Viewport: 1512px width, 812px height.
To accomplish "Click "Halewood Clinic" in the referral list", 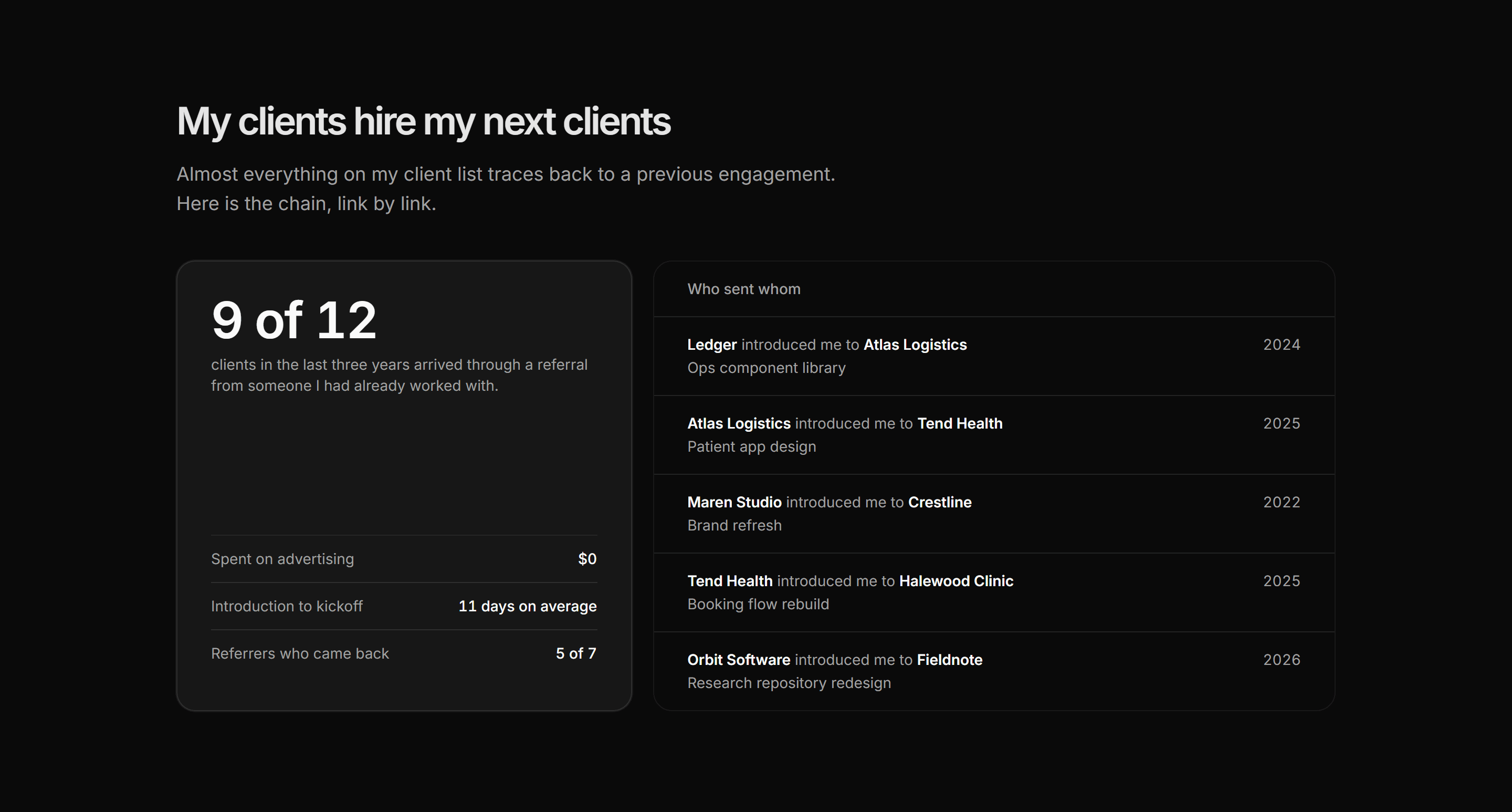I will [956, 581].
